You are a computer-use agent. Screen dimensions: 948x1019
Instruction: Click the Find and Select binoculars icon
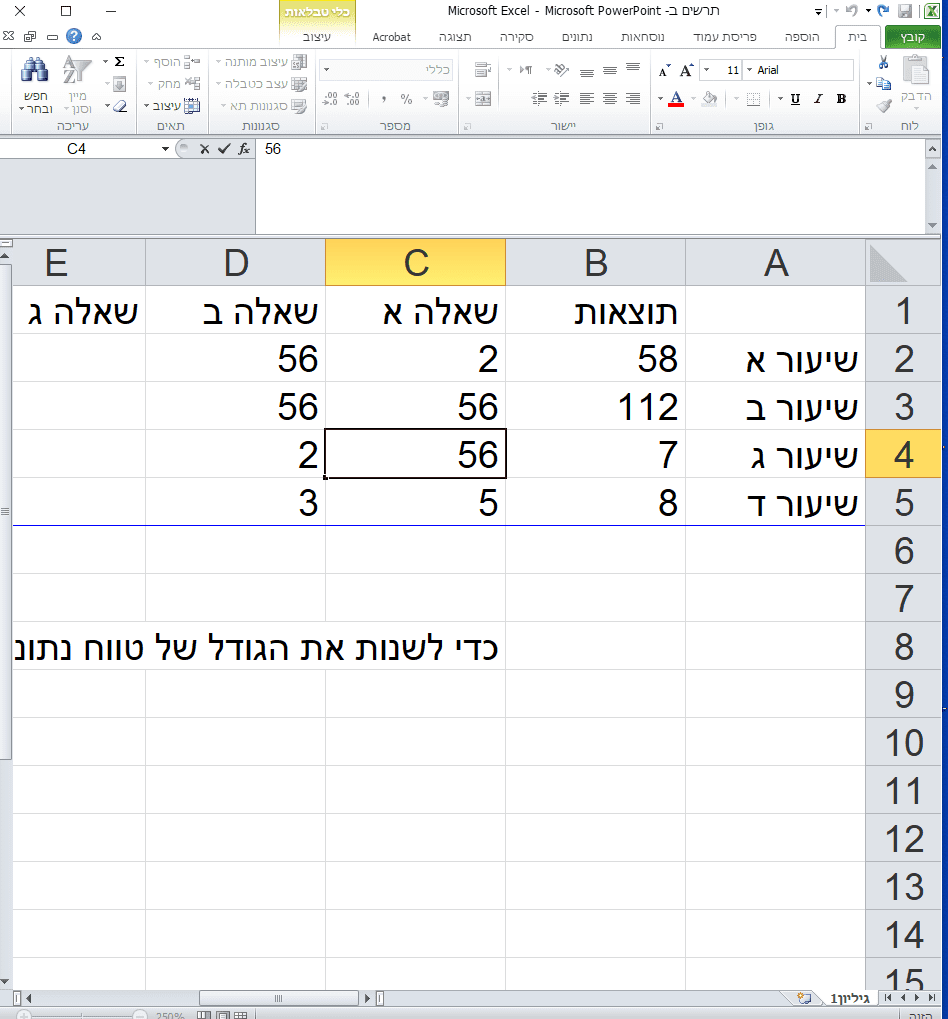coord(35,71)
